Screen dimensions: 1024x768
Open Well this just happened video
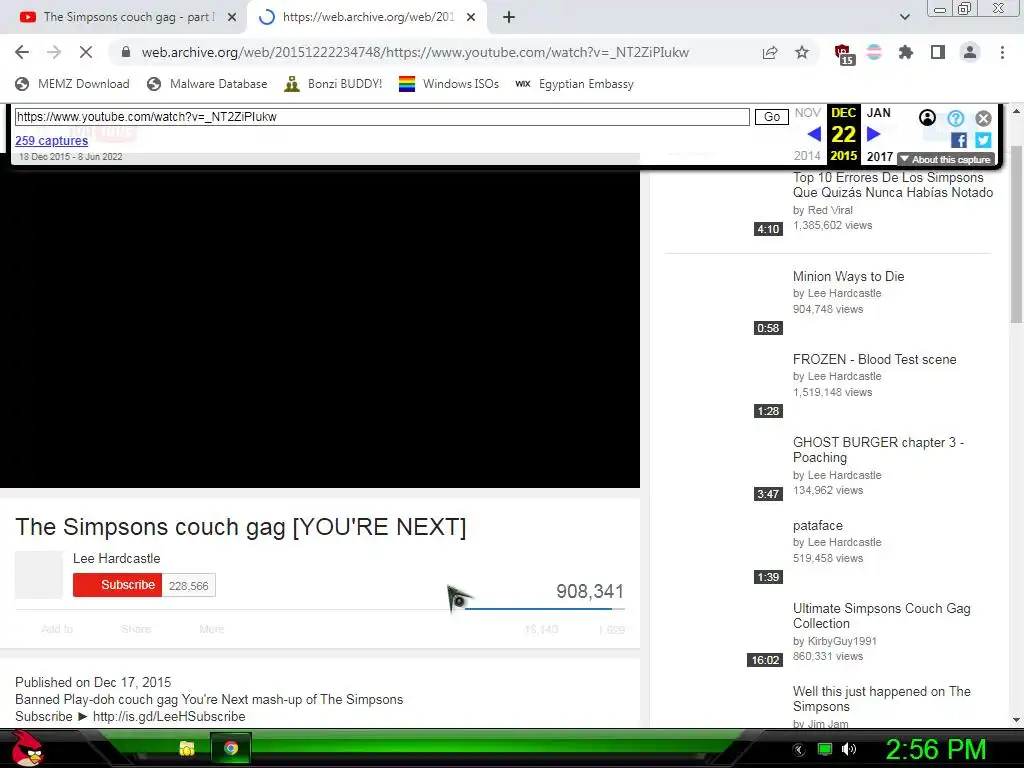click(x=882, y=699)
